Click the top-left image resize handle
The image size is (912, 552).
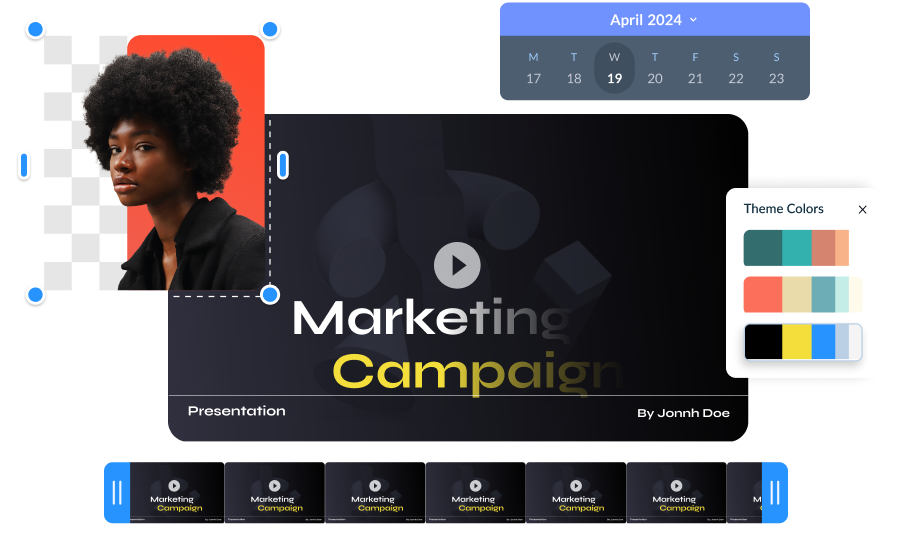(x=35, y=30)
